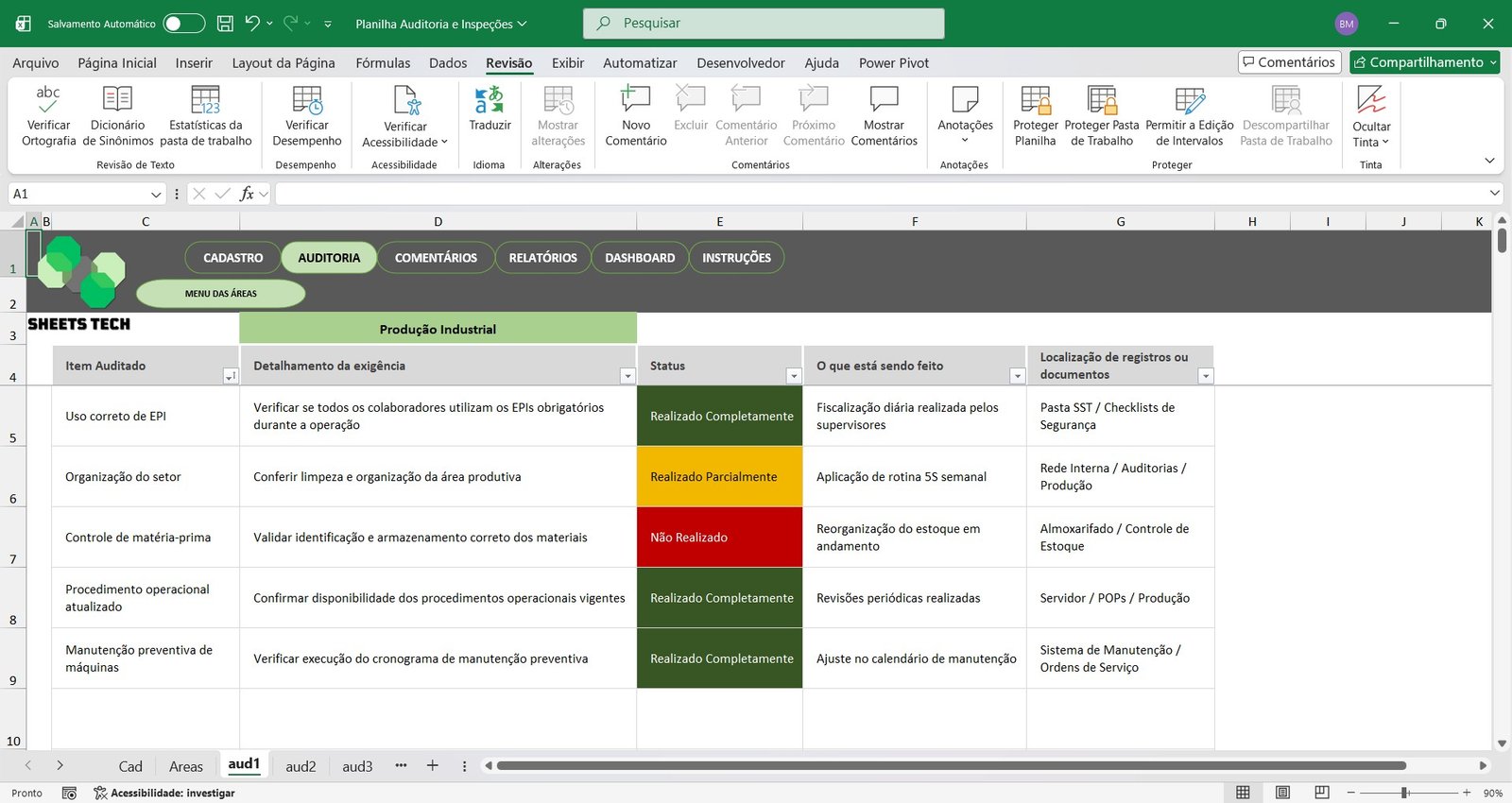This screenshot has width=1512, height=803.
Task: Click the macro recording status bar icon
Action: (x=69, y=793)
